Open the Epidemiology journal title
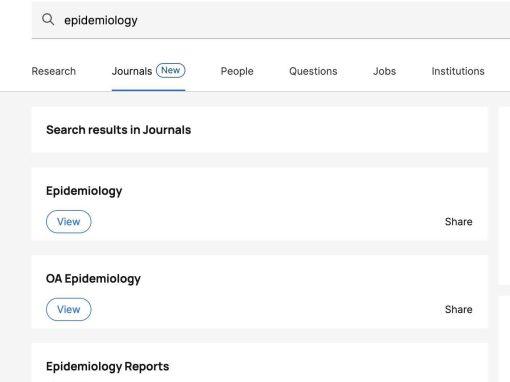This screenshot has width=510, height=382. click(x=84, y=191)
